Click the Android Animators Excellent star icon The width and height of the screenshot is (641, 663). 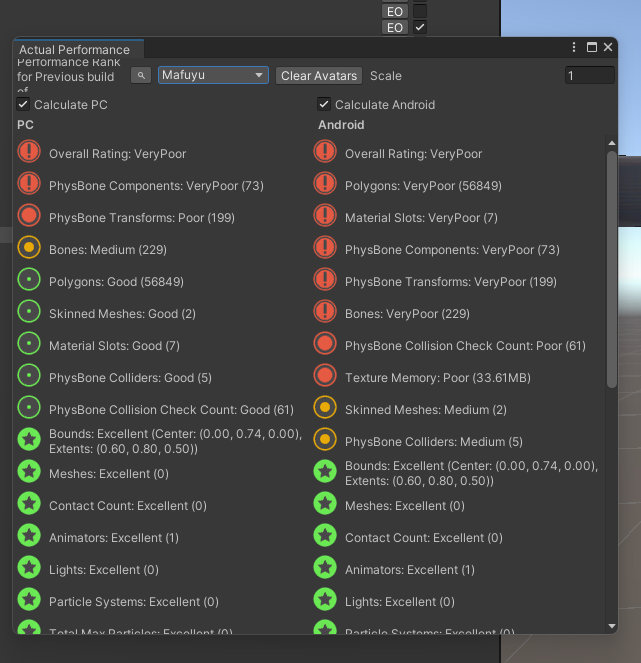(325, 567)
